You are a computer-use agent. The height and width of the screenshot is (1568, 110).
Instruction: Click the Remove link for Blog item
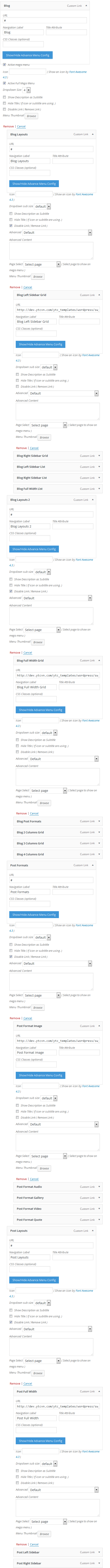pyautogui.click(x=8, y=126)
